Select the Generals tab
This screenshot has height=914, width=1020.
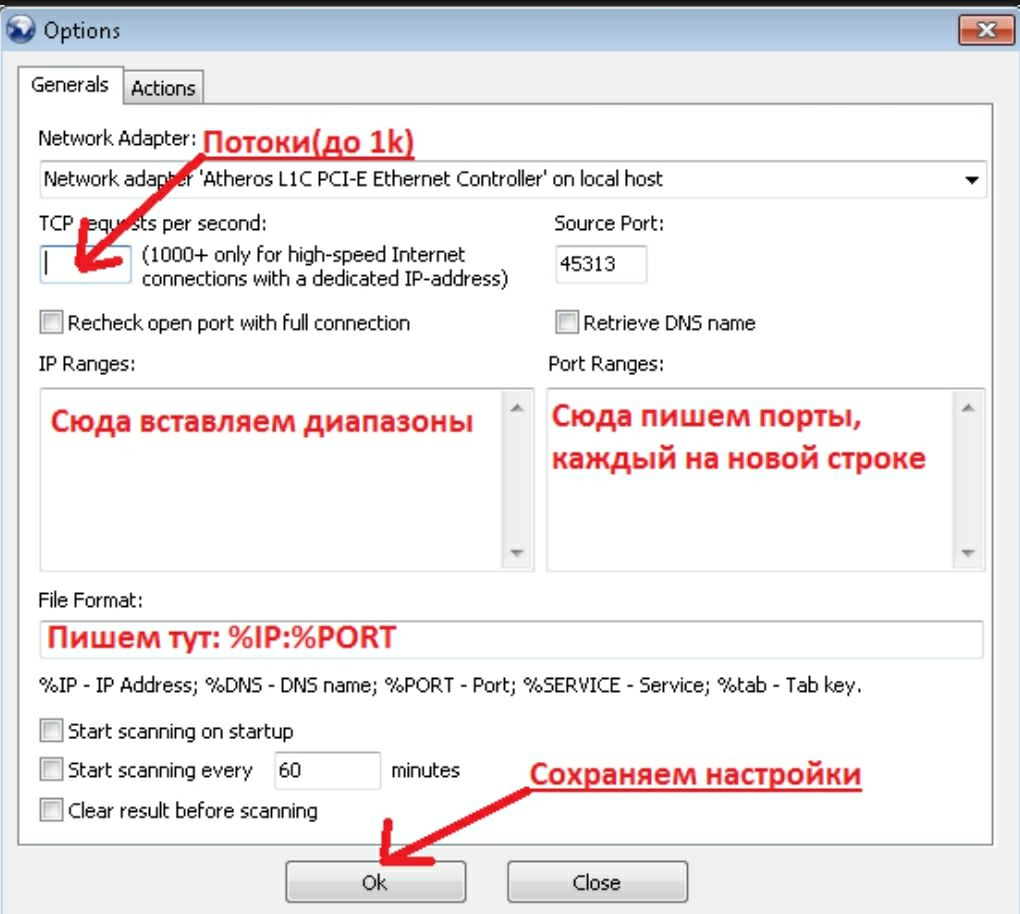coord(70,85)
